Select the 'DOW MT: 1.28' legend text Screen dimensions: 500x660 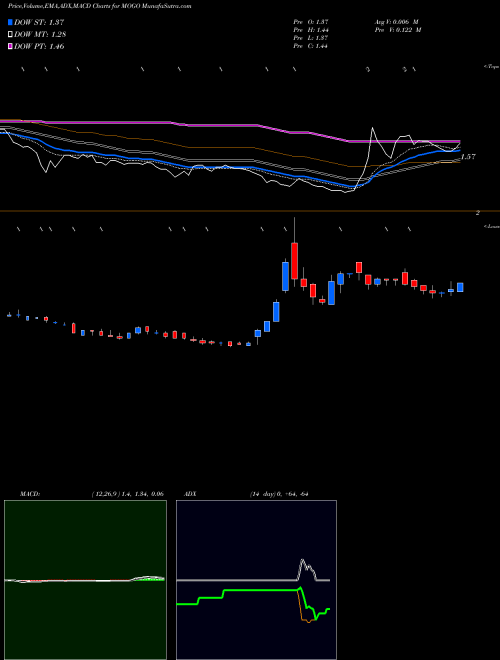click(x=40, y=34)
